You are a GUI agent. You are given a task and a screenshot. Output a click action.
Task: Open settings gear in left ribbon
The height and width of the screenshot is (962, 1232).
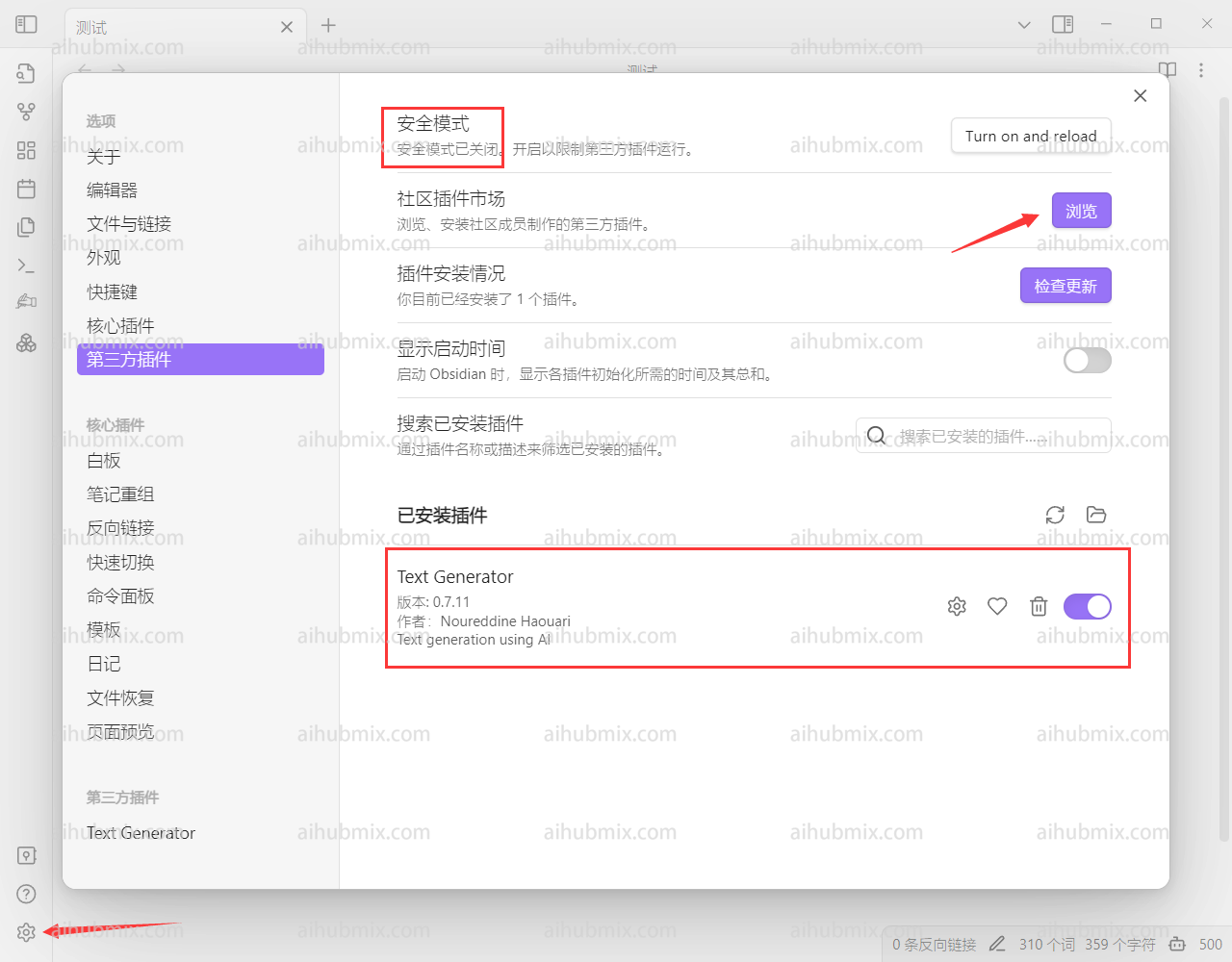click(x=26, y=932)
